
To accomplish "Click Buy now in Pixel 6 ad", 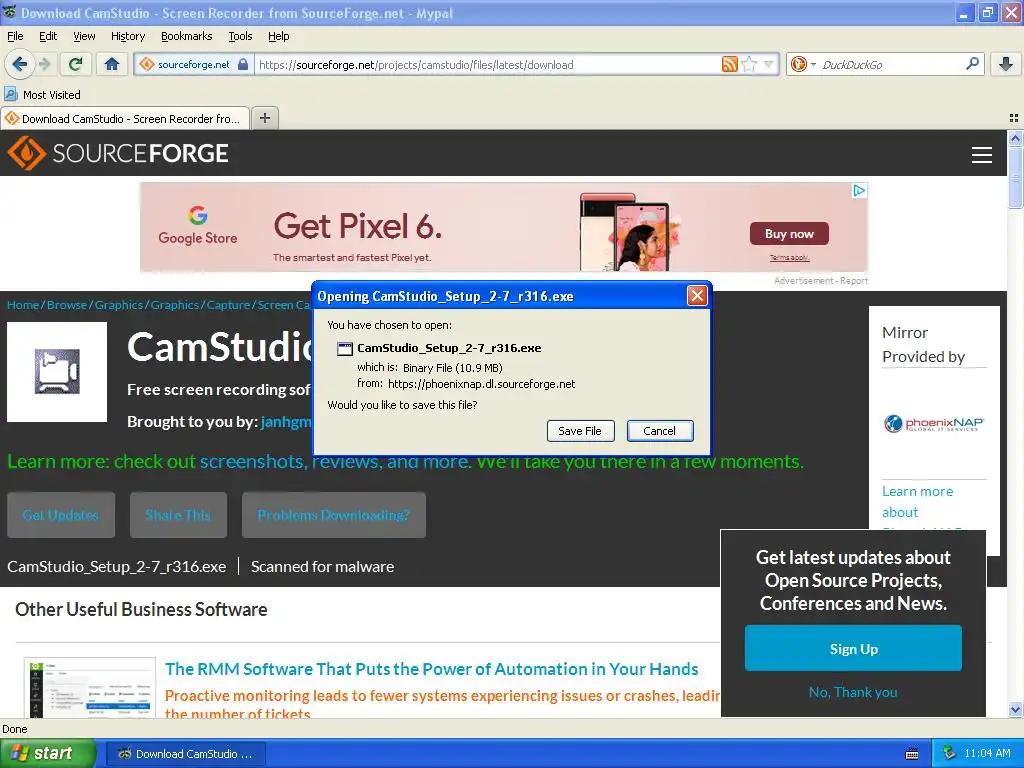I will [789, 234].
